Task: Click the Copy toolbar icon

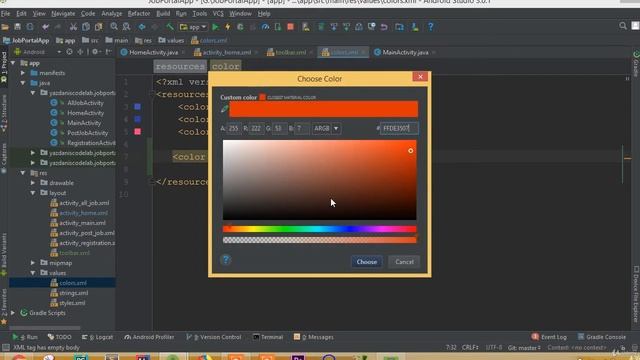Action: tap(86, 27)
